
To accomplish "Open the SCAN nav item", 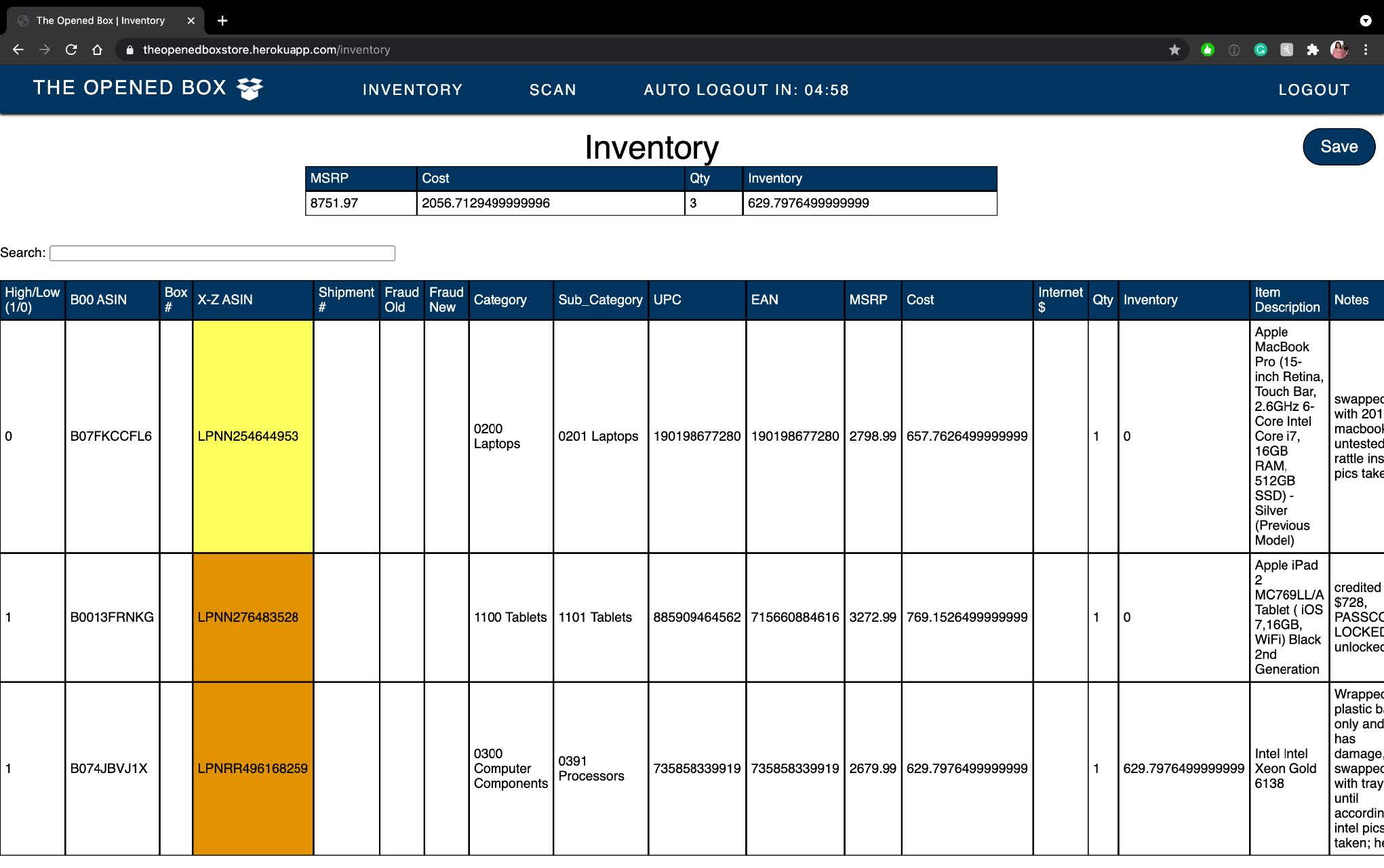I will pos(553,90).
